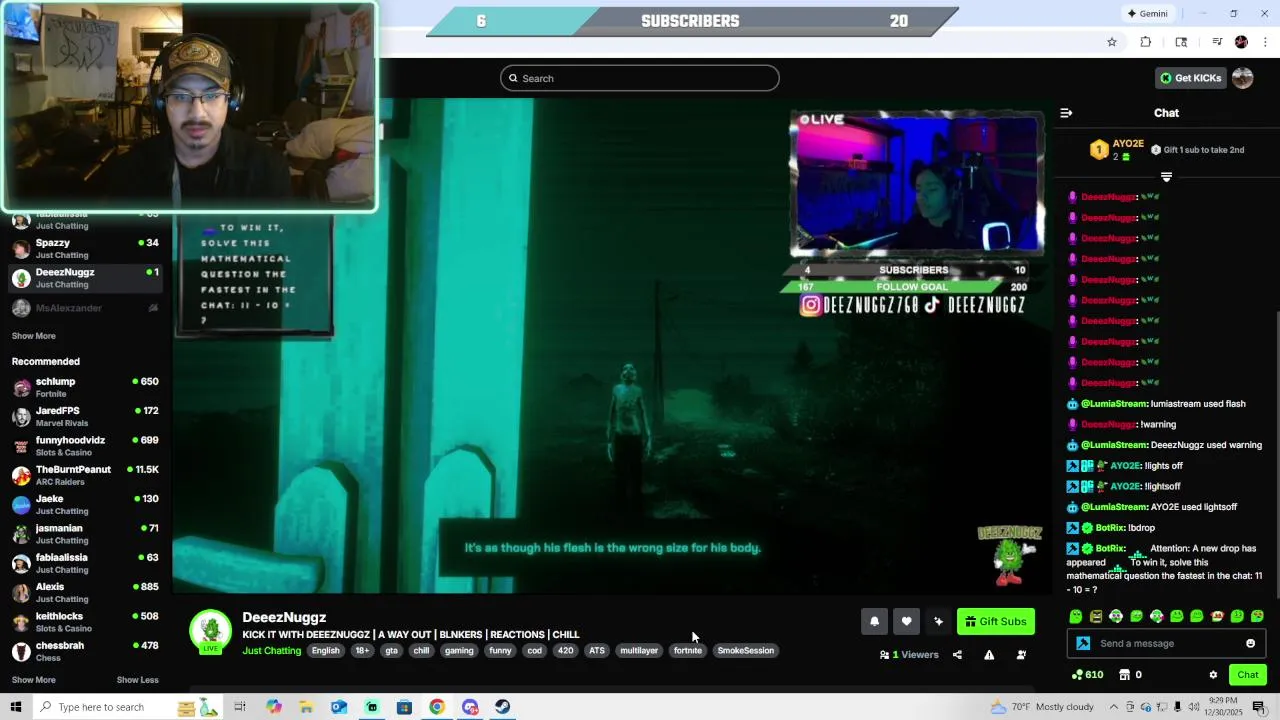
Task: Click the green Chat send button
Action: click(1248, 675)
